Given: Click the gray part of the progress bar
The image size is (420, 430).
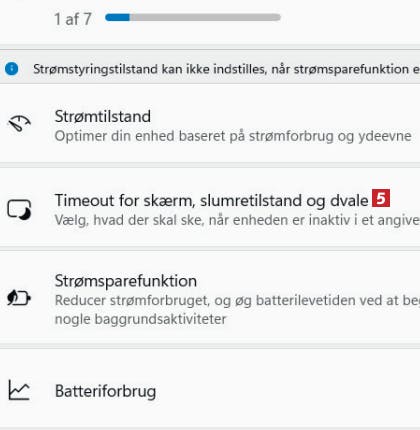Looking at the screenshot, I should click(x=205, y=17).
